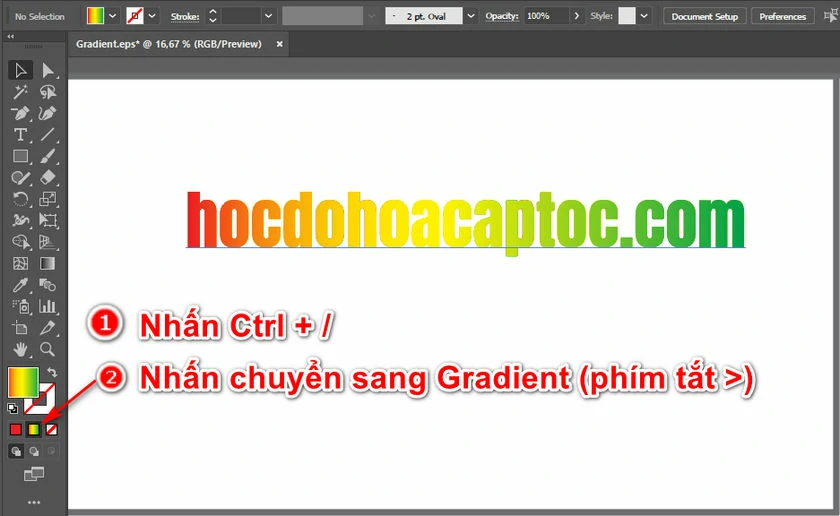Select the Type tool

point(20,134)
